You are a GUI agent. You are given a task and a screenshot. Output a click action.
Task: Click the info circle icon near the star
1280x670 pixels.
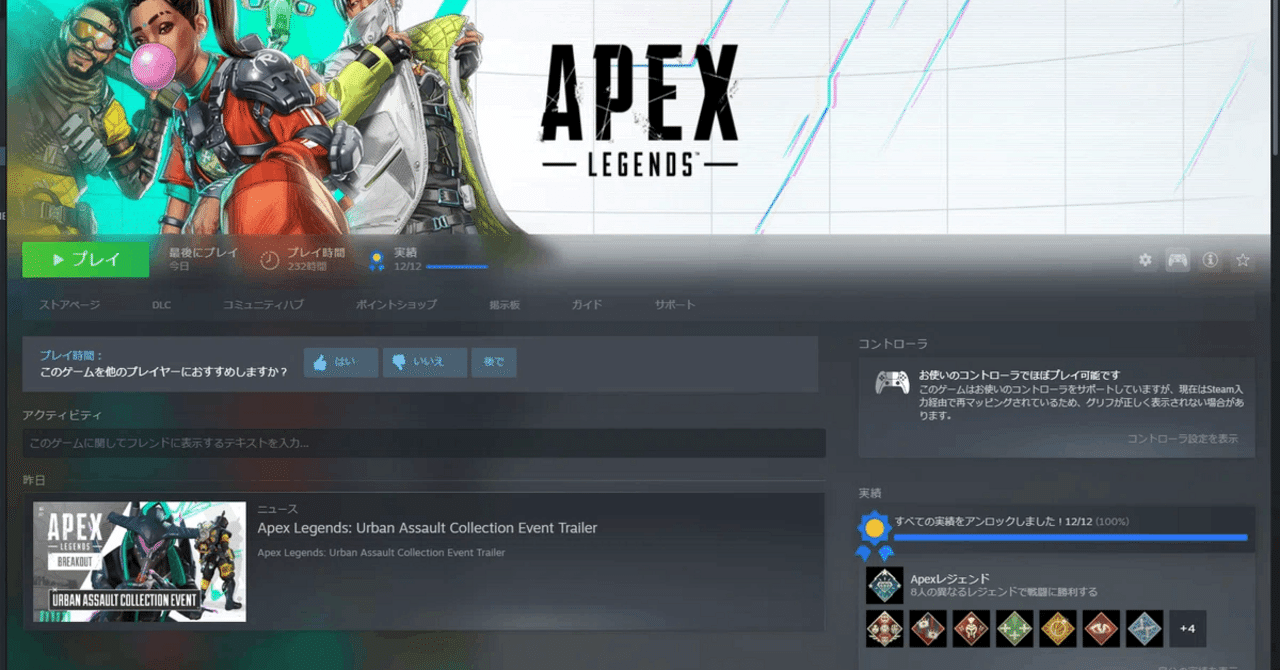click(1210, 259)
